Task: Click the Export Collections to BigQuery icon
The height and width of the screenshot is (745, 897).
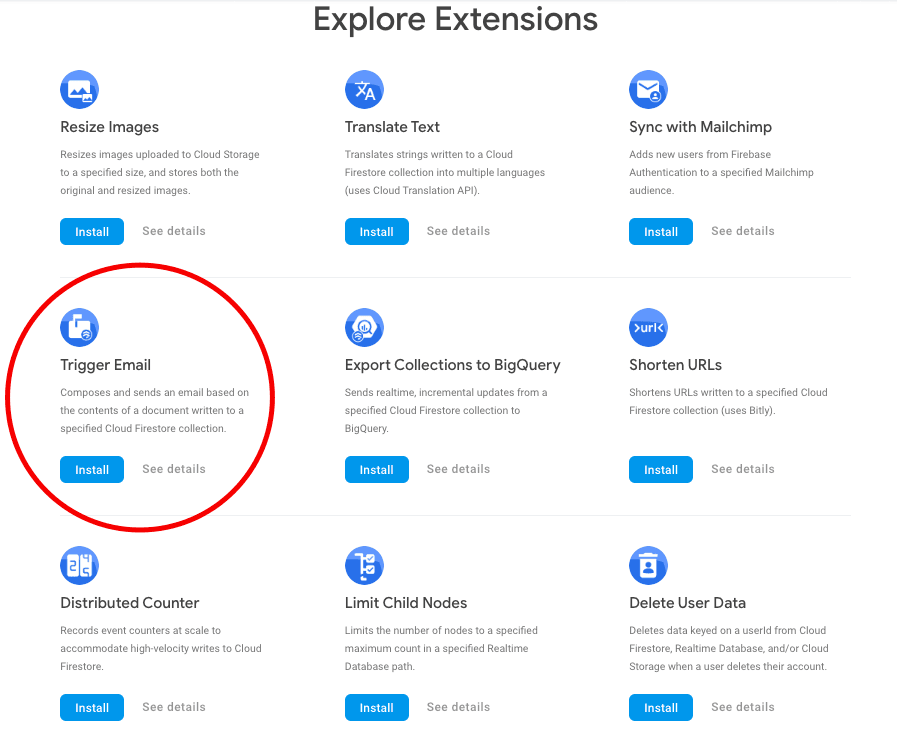Action: click(x=364, y=327)
